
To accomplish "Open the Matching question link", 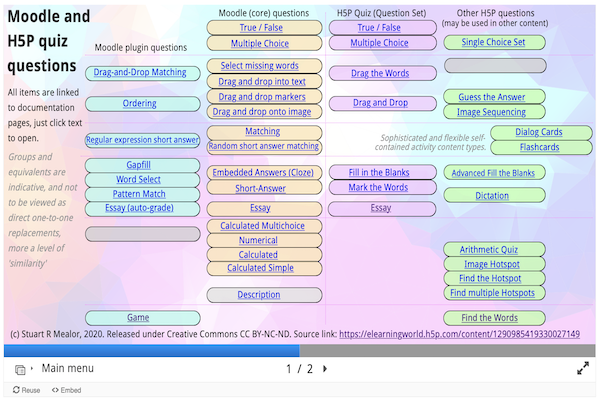I will click(262, 131).
